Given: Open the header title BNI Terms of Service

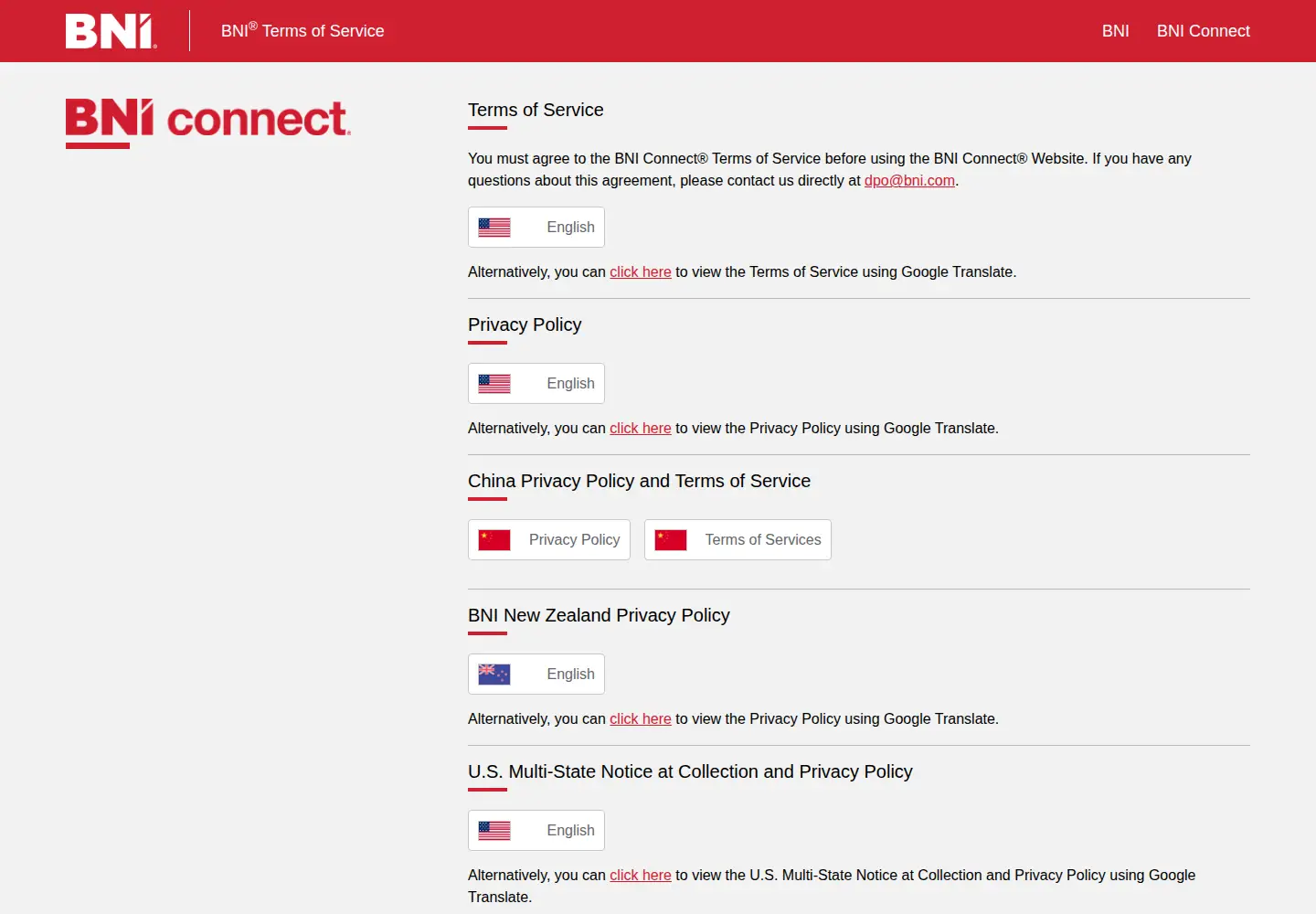Looking at the screenshot, I should click(302, 31).
